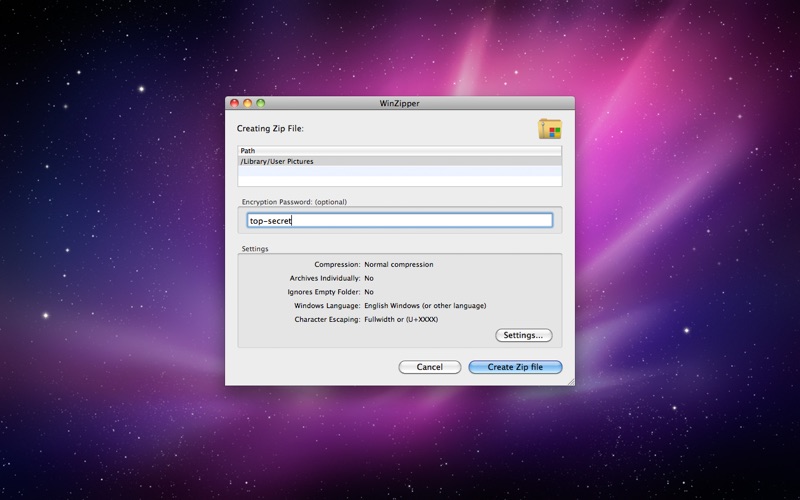Click the WinZipper folder icon
This screenshot has width=800, height=500.
[550, 129]
